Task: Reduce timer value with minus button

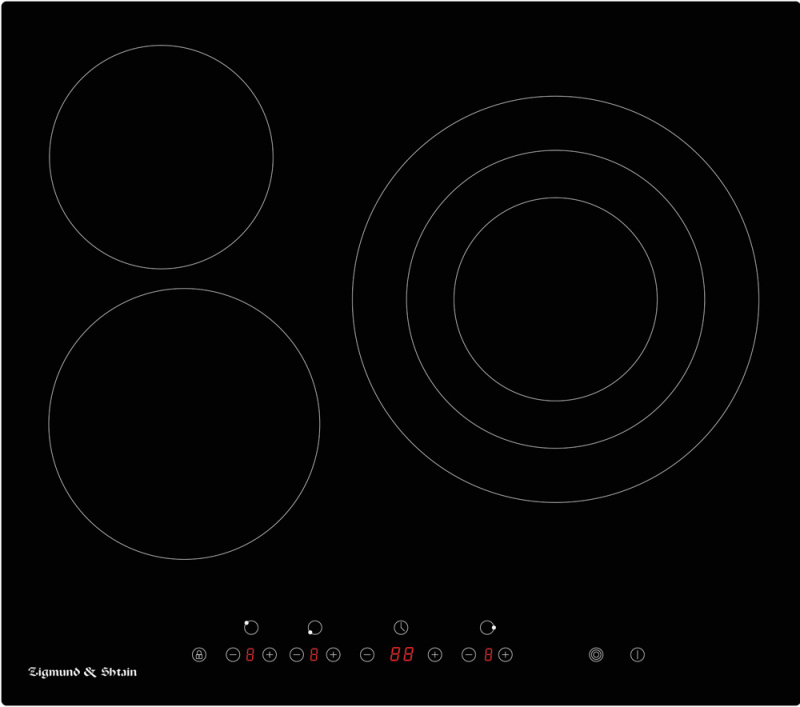Action: [367, 655]
